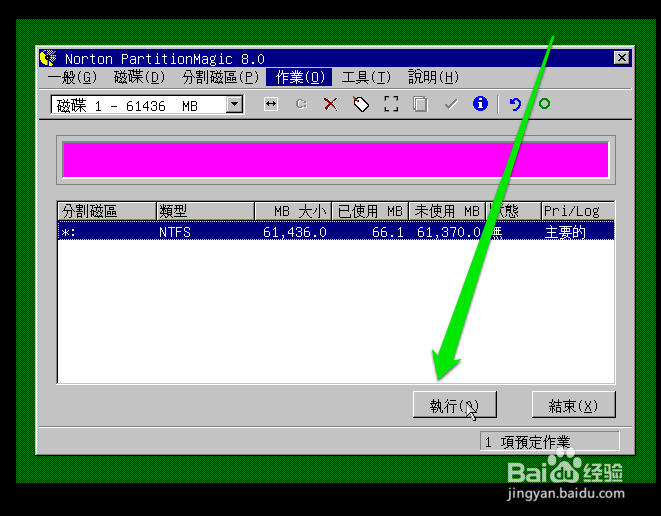Close the Norton PartitionMagic window
The height and width of the screenshot is (516, 661).
coord(621,58)
